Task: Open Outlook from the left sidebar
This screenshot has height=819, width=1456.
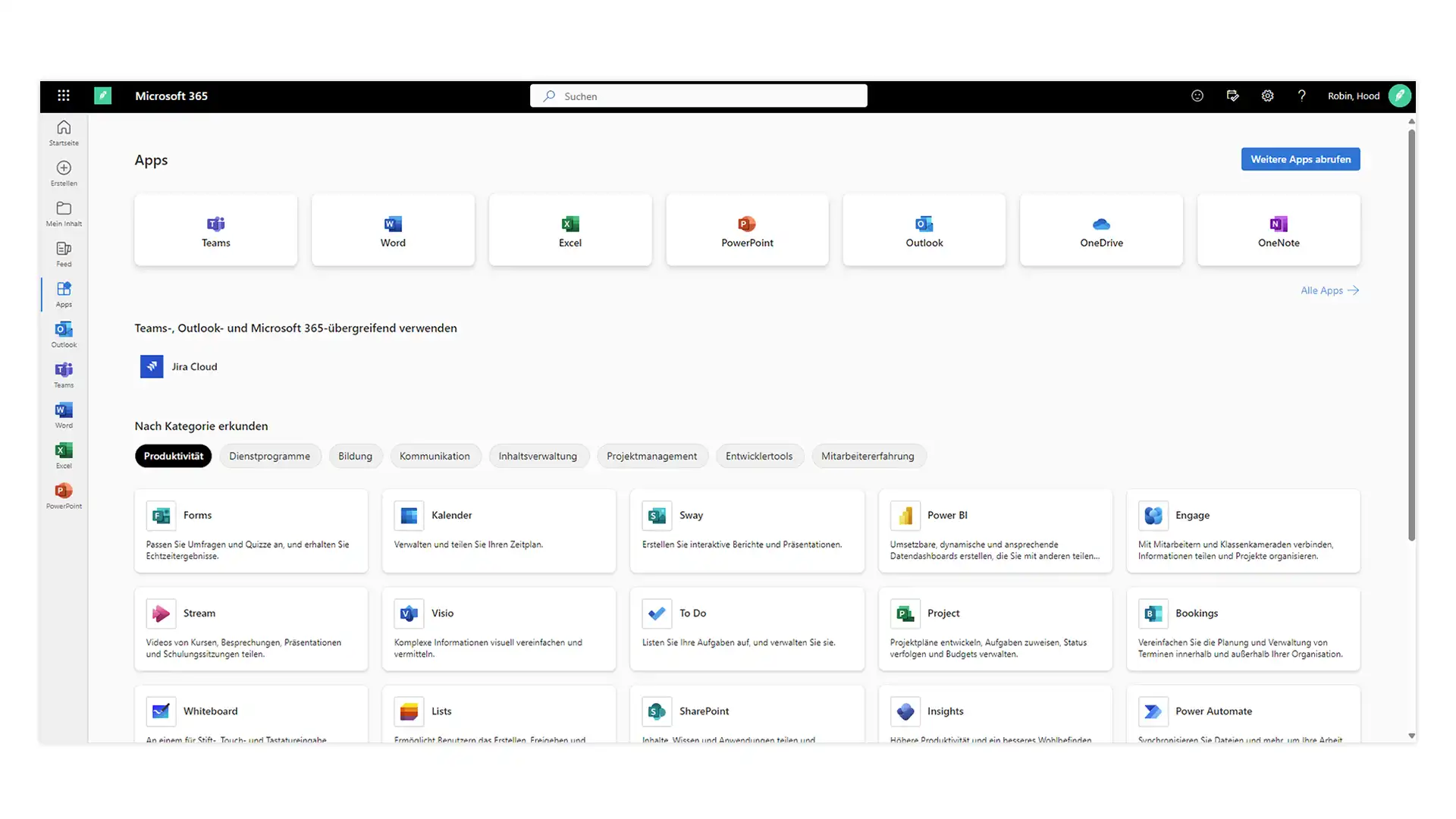Action: (64, 334)
